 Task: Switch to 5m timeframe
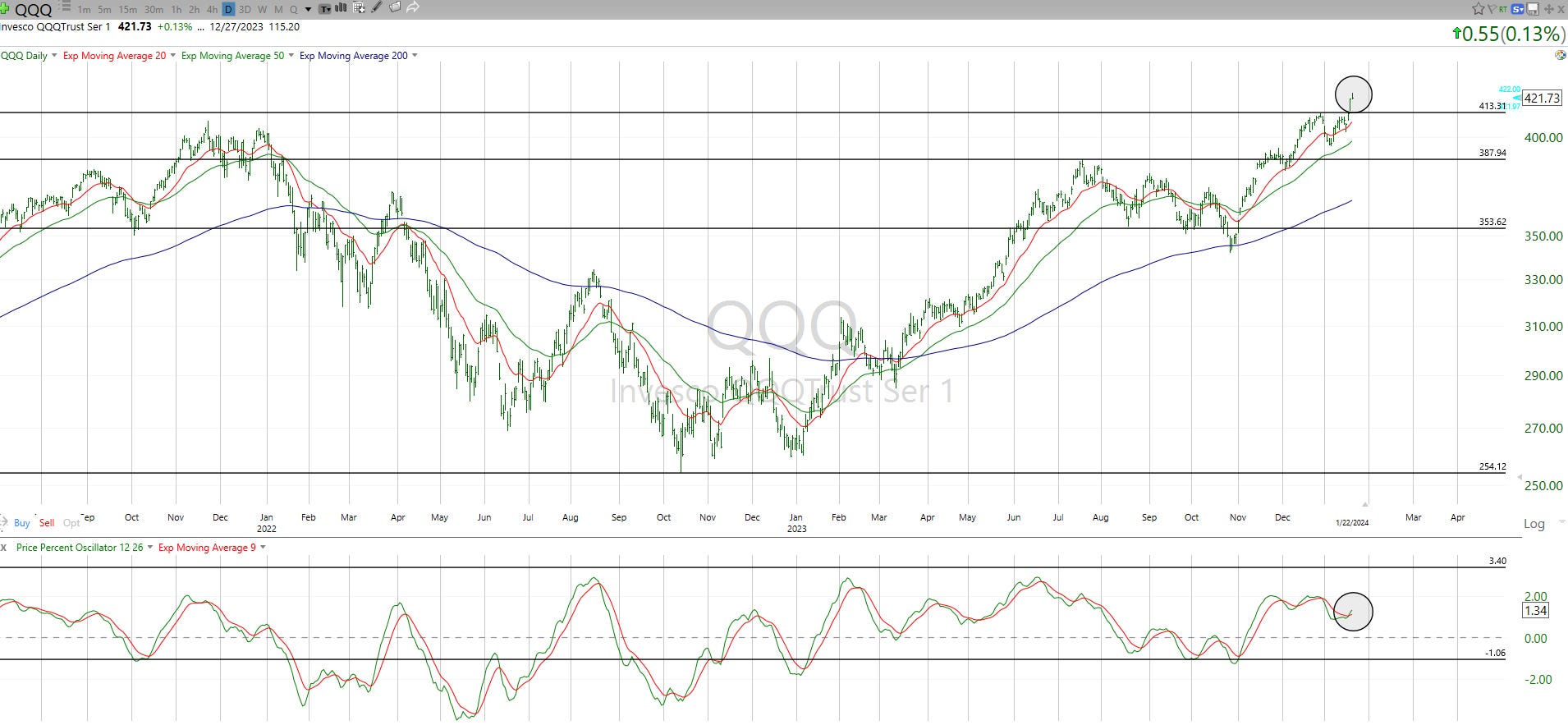[x=104, y=10]
